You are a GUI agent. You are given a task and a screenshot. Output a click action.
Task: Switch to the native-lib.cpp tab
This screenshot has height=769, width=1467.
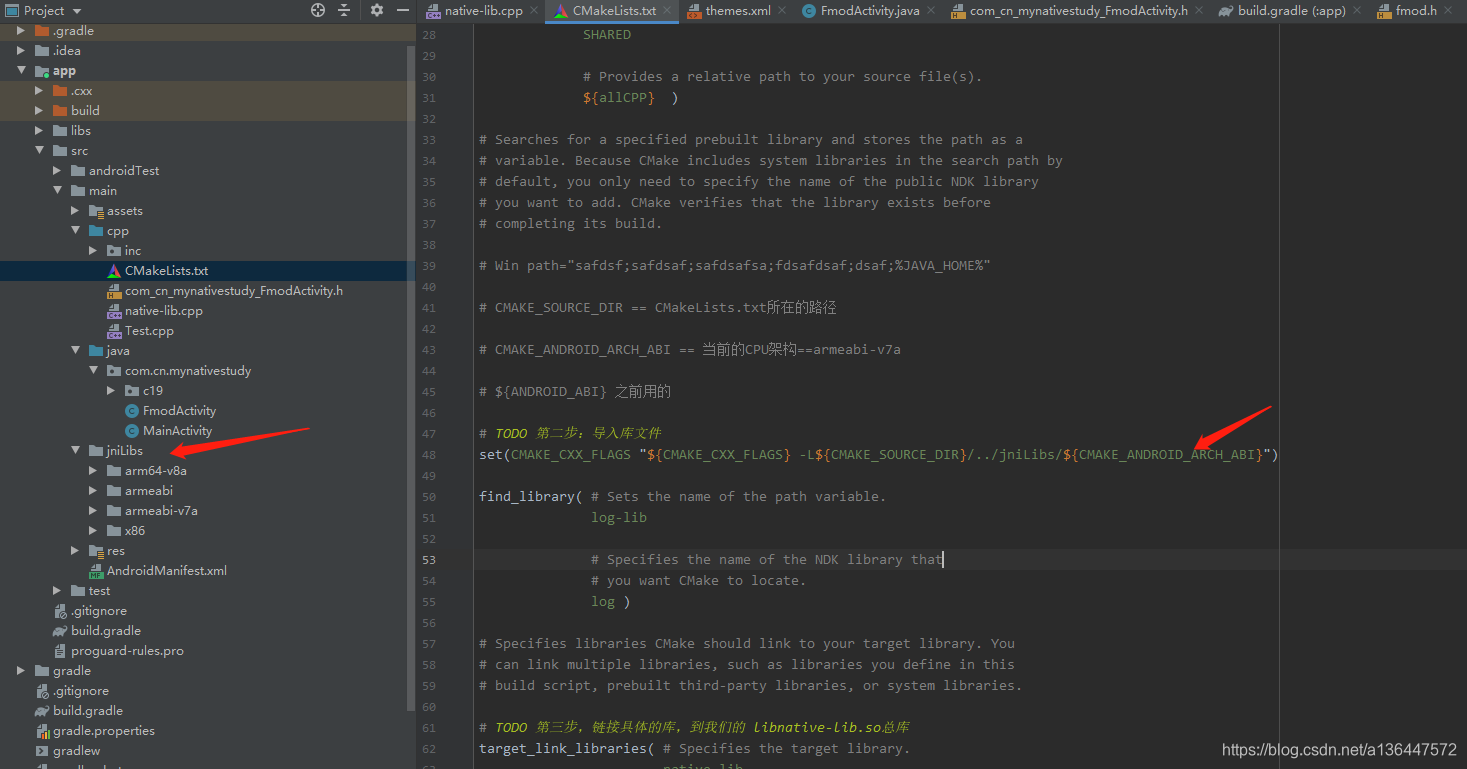[x=484, y=11]
